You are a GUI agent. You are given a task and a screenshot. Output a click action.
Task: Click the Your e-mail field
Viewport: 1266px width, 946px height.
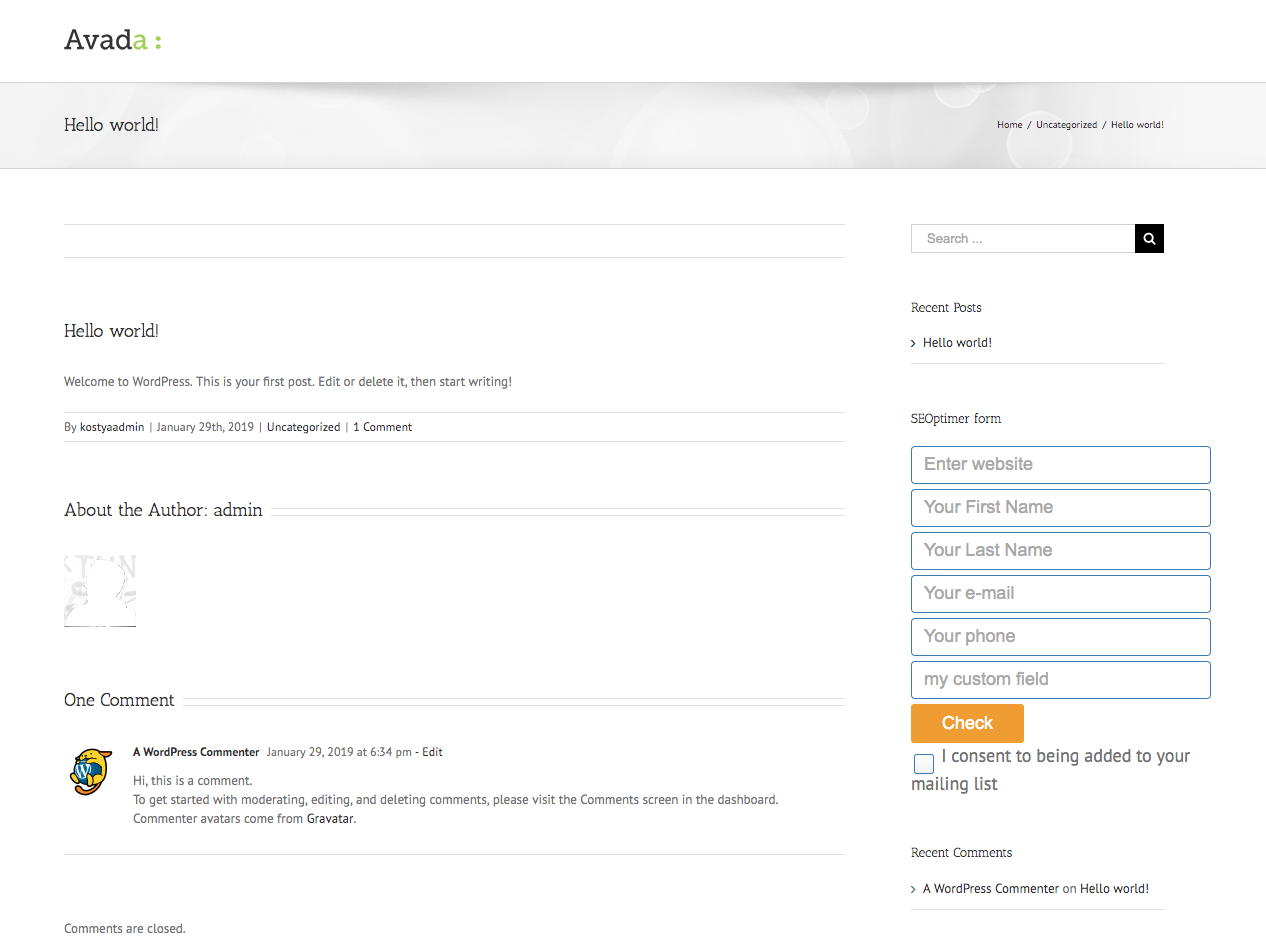[x=1060, y=594]
